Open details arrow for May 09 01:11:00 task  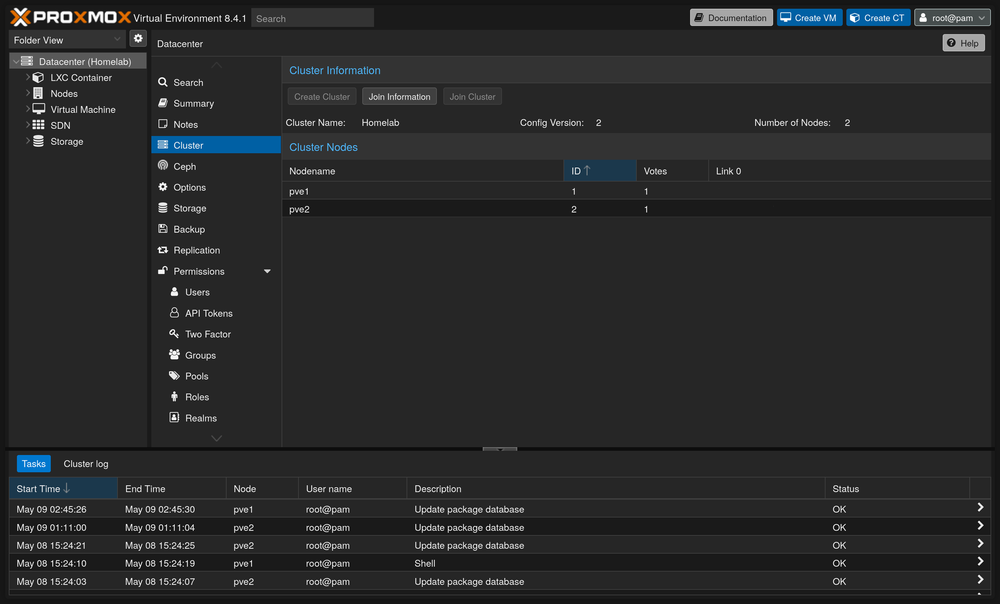980,526
